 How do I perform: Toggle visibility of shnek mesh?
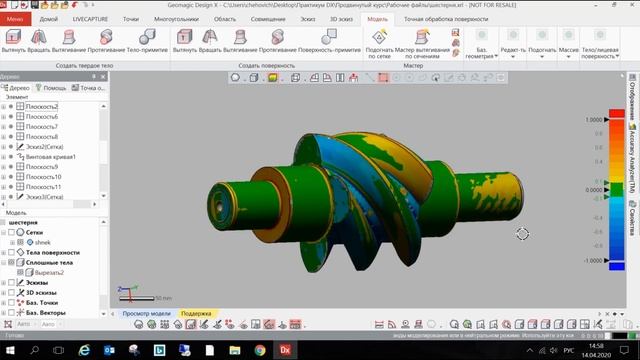pyautogui.click(x=20, y=242)
